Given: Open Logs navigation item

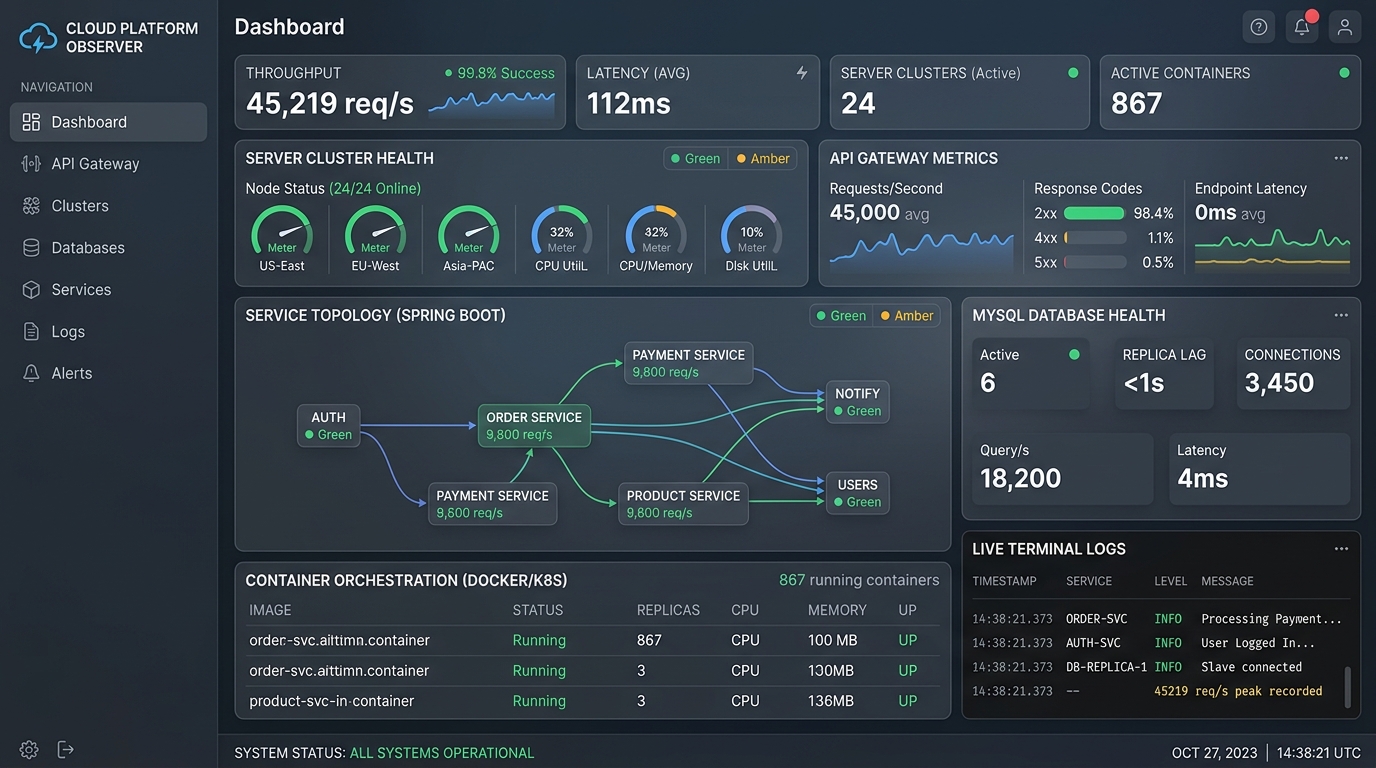Looking at the screenshot, I should 108,332.
